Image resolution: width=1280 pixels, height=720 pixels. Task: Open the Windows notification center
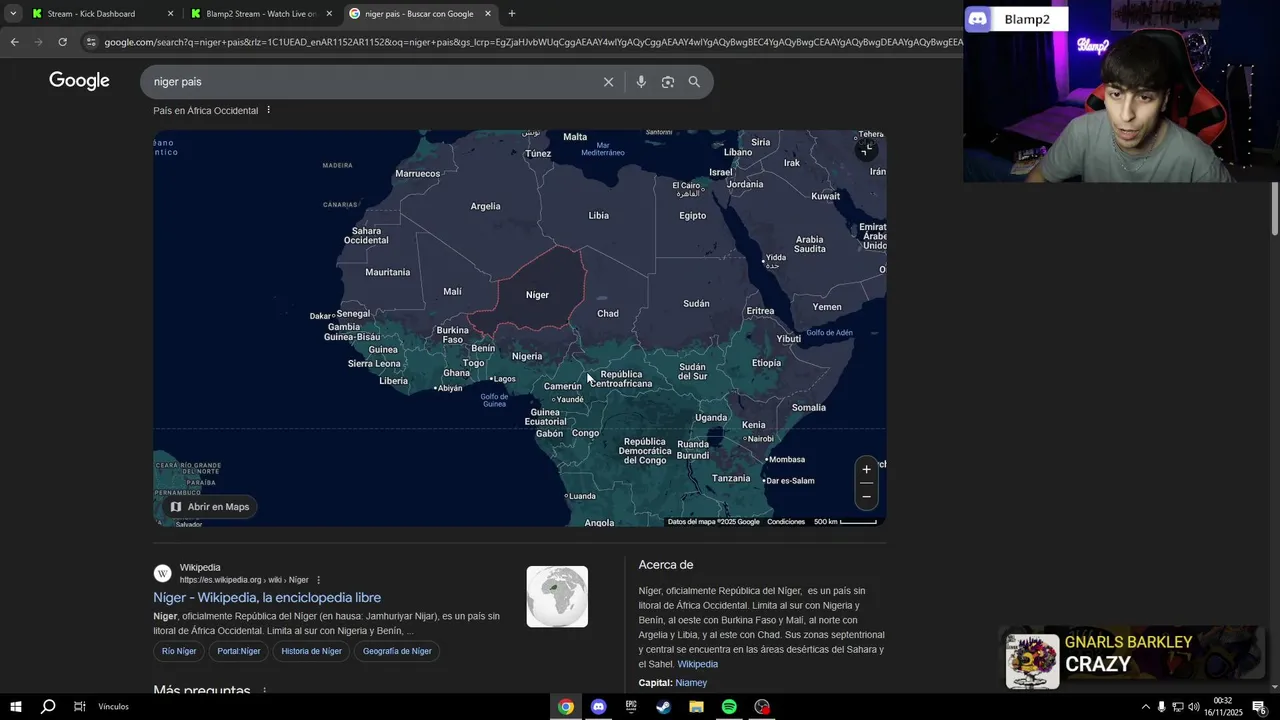pos(1259,707)
